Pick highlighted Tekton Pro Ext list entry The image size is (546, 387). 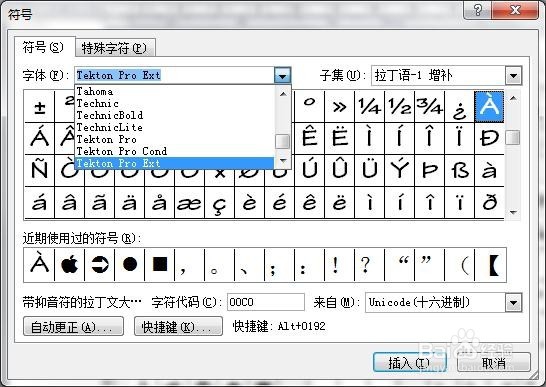click(x=175, y=163)
